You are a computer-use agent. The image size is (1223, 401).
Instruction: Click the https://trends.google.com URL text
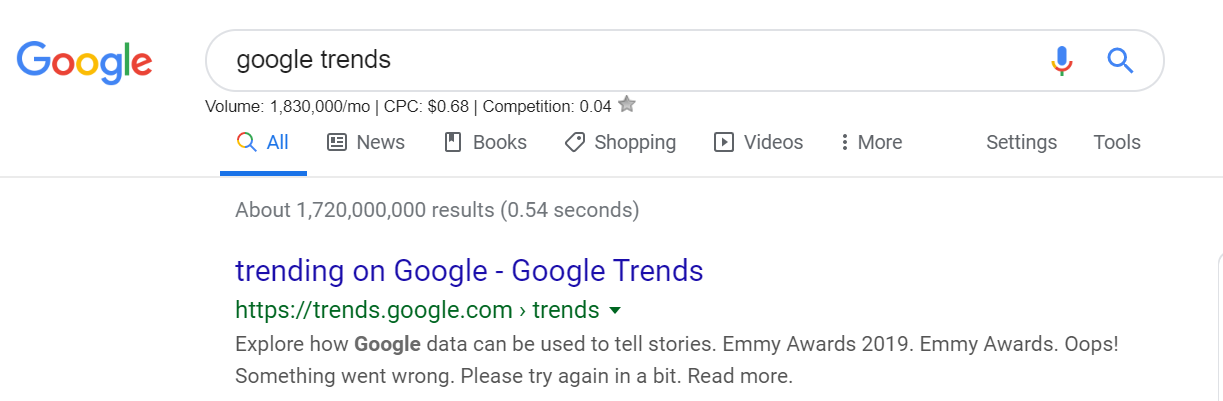coord(375,310)
